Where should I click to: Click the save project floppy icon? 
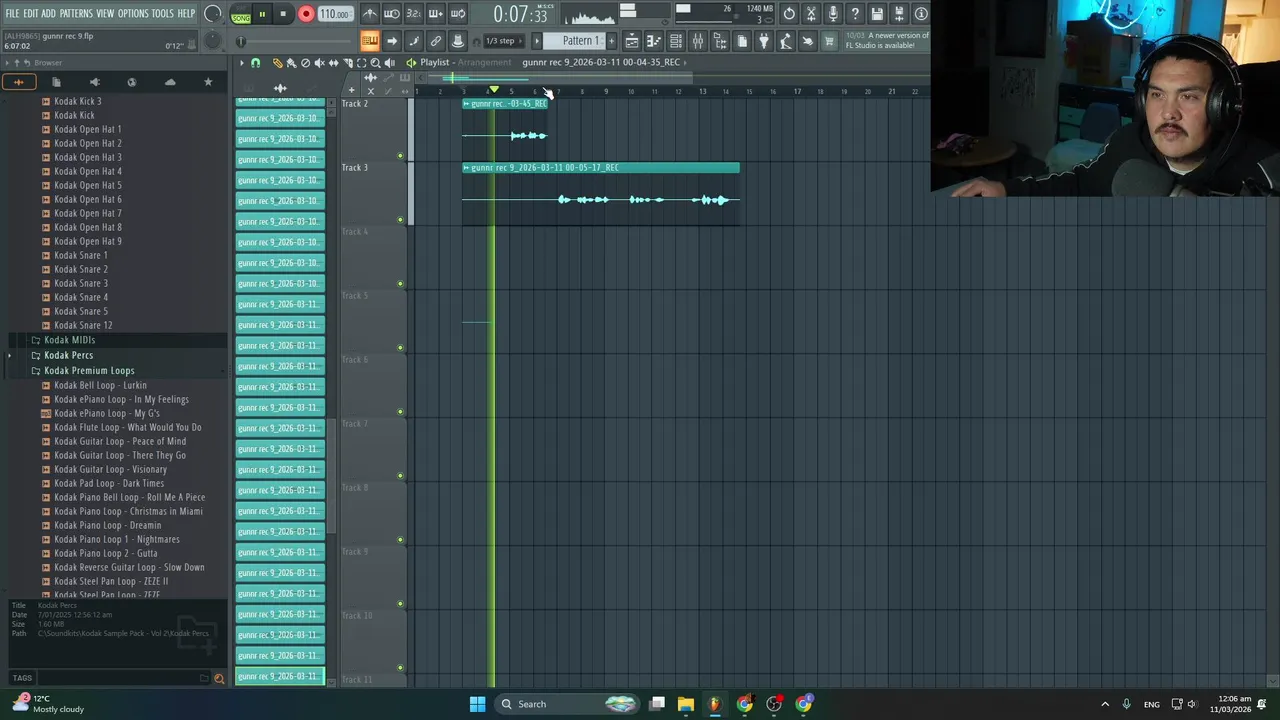877,14
